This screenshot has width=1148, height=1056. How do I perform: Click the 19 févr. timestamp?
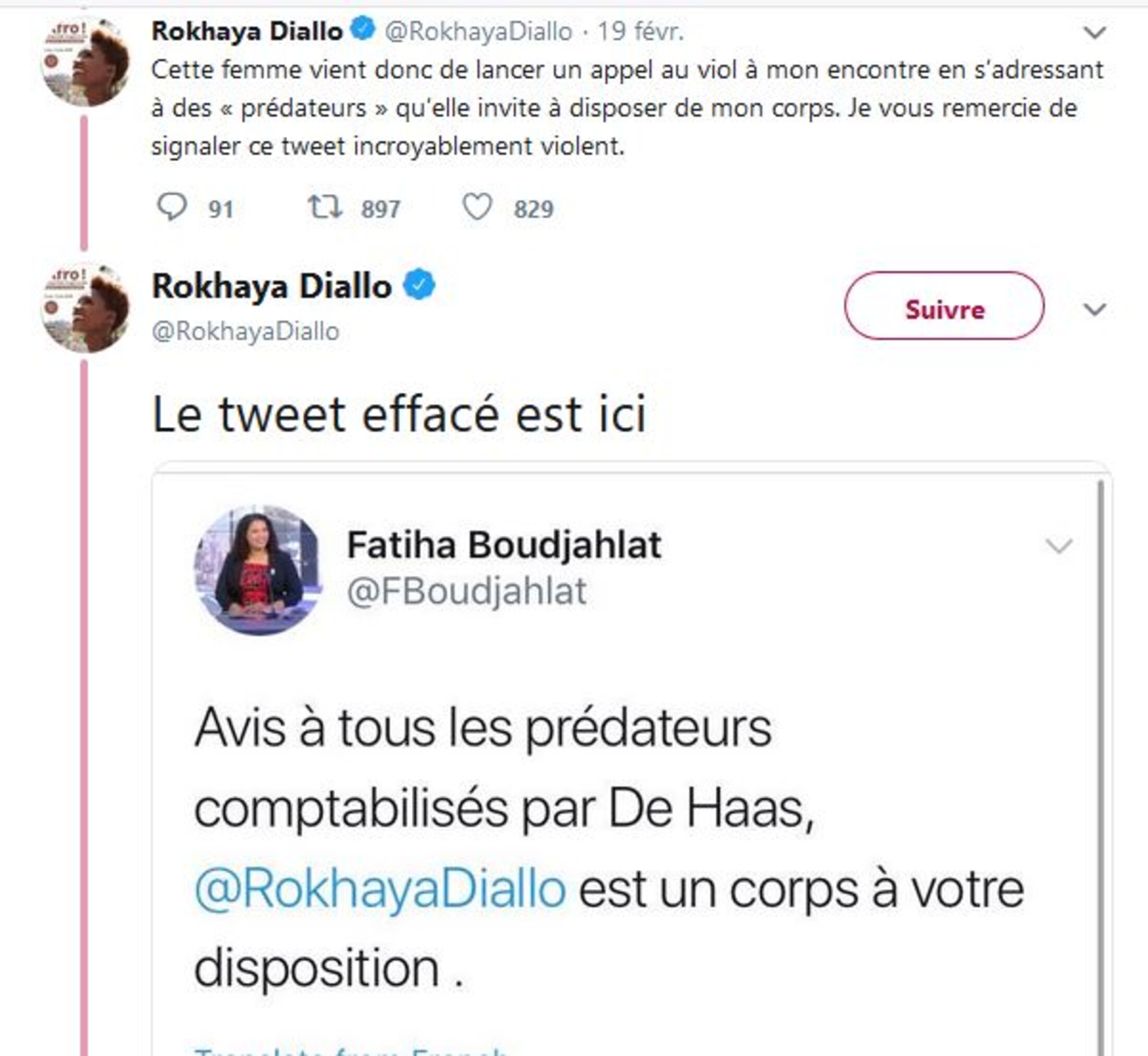pos(641,31)
